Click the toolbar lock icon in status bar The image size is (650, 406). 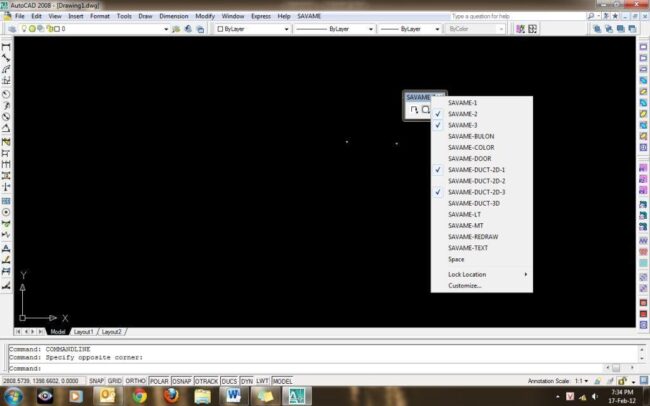coord(622,381)
